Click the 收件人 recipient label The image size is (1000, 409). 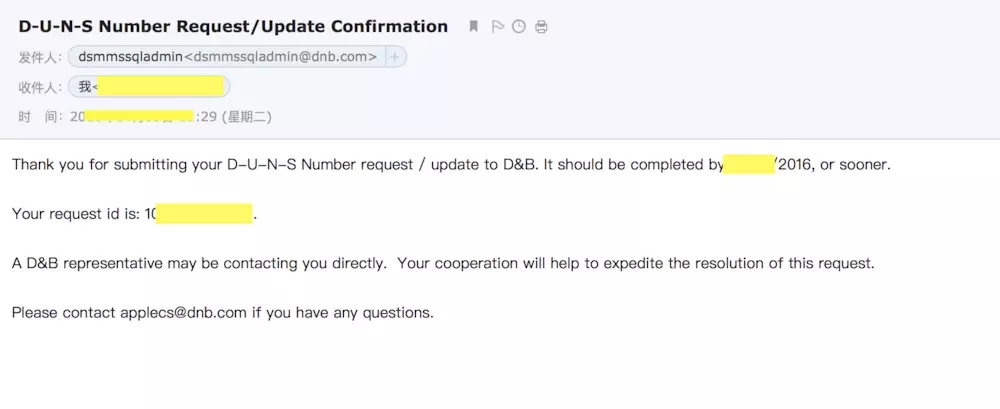(x=40, y=87)
